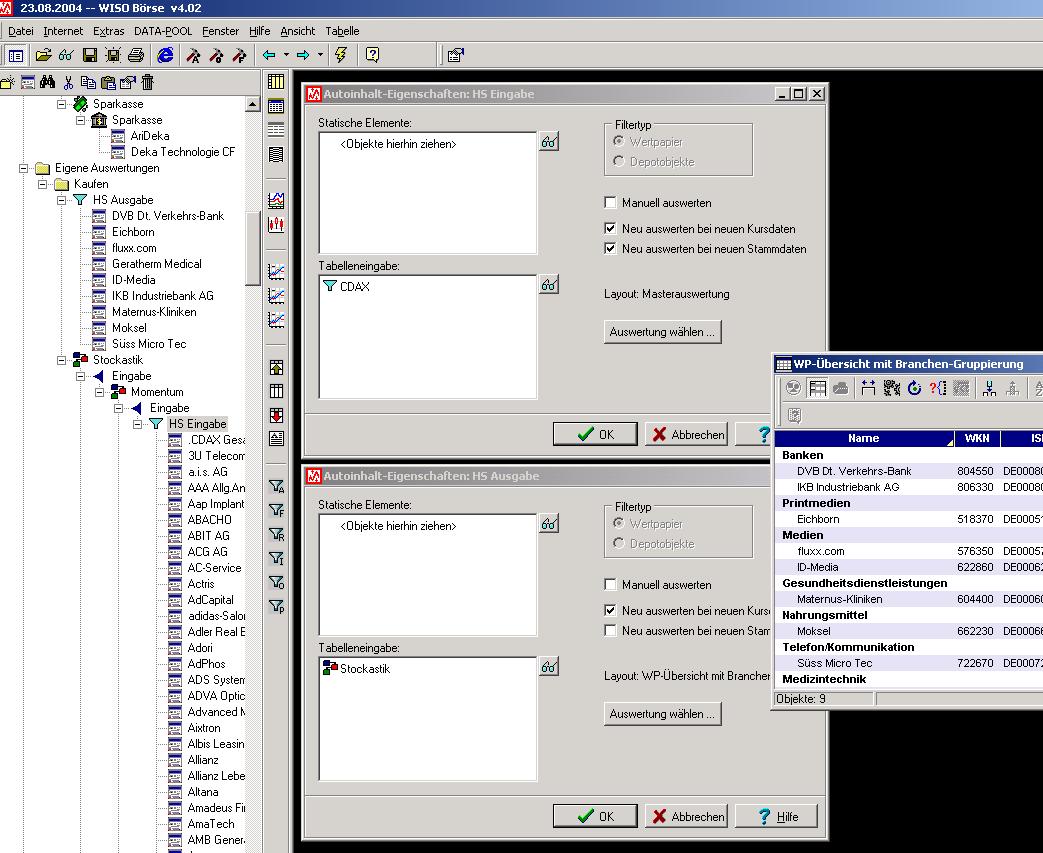
Task: Toggle Manuell auswerten in HS Eingabe dialog
Action: pos(610,202)
